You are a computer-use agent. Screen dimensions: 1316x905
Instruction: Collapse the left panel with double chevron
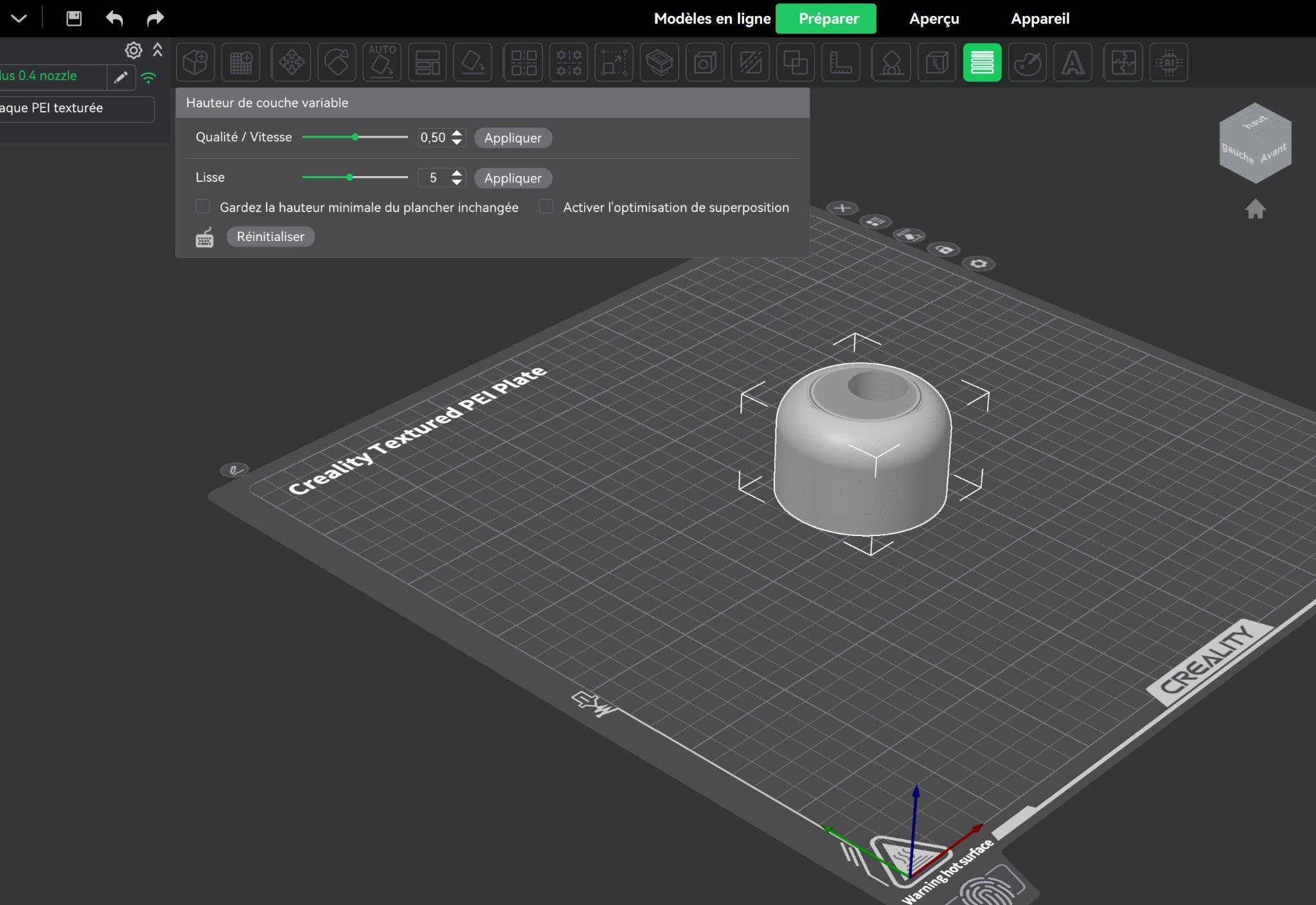[157, 49]
